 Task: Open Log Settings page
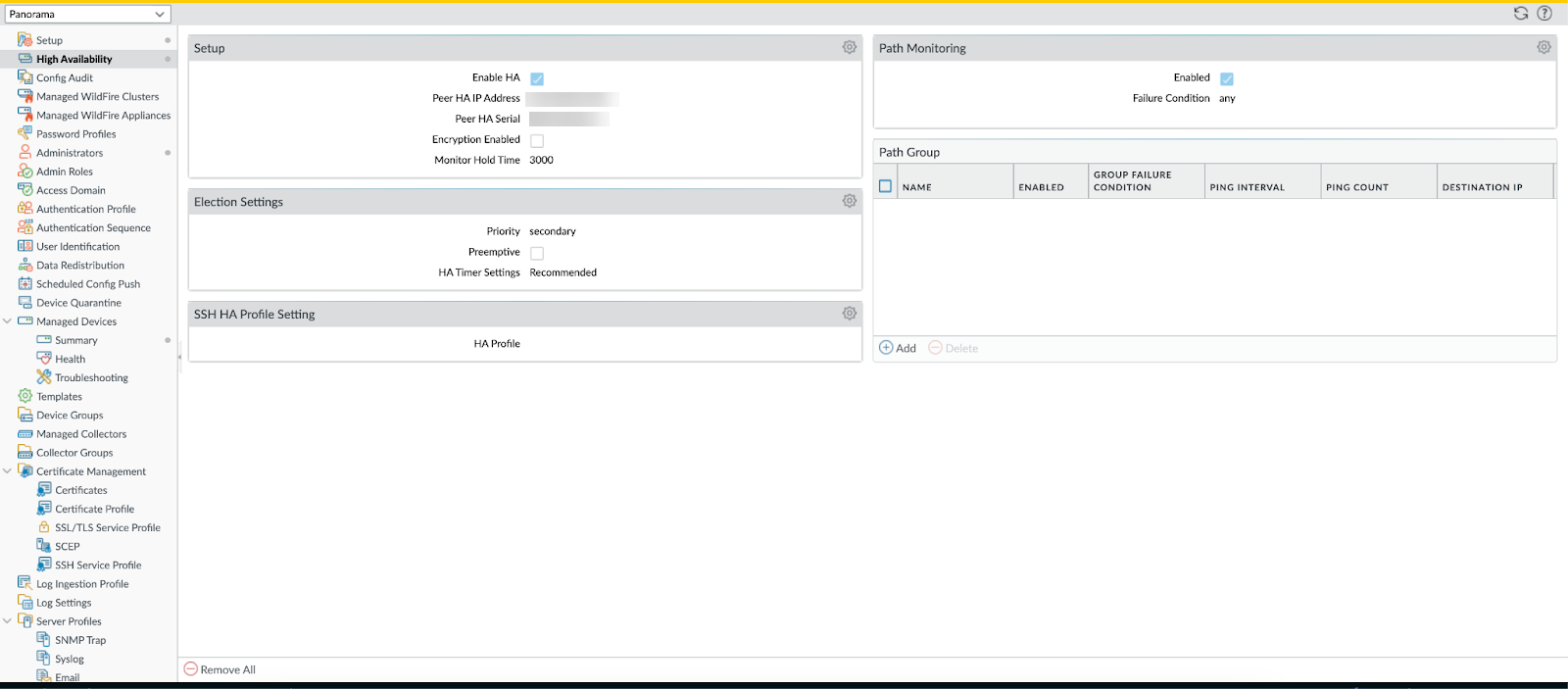64,603
